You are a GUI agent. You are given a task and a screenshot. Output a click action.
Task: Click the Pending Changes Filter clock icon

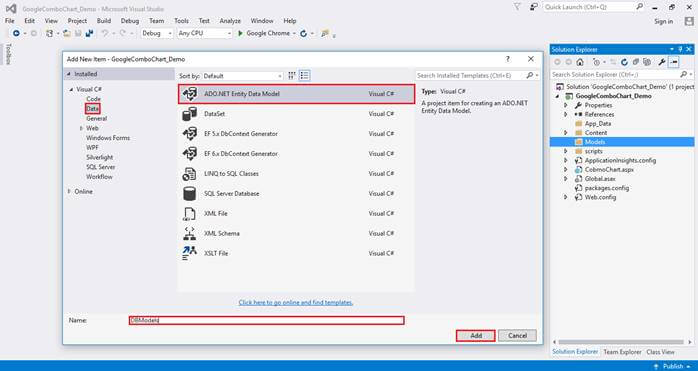(597, 62)
